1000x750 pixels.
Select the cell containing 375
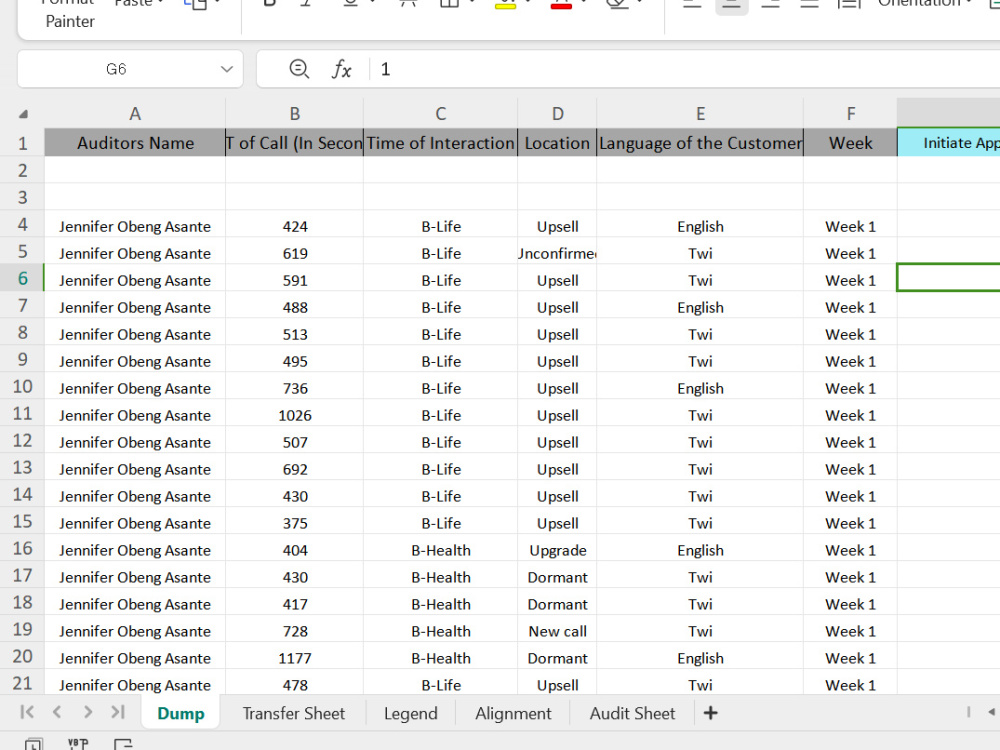(x=295, y=523)
